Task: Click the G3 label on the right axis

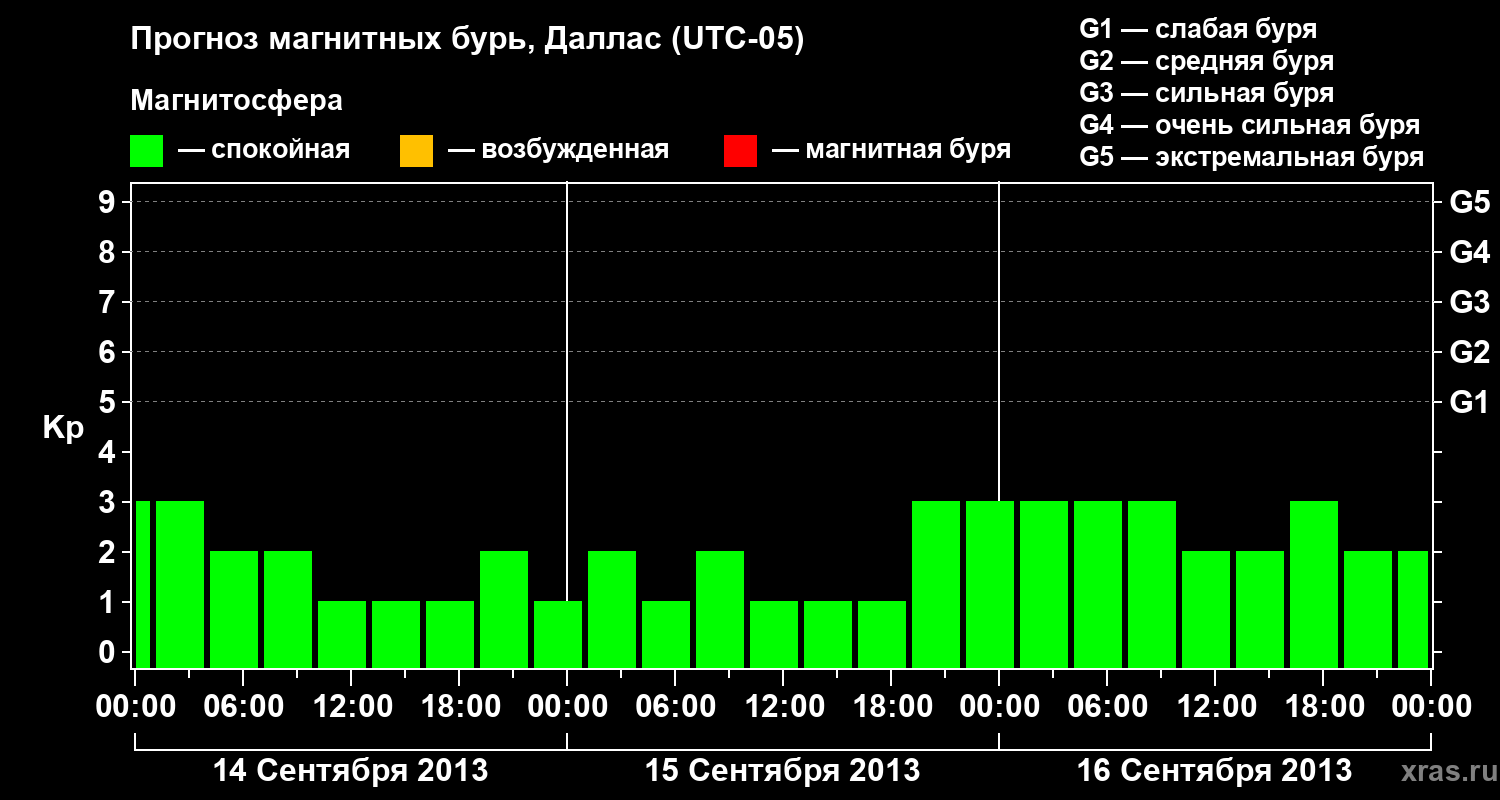Action: [1470, 302]
